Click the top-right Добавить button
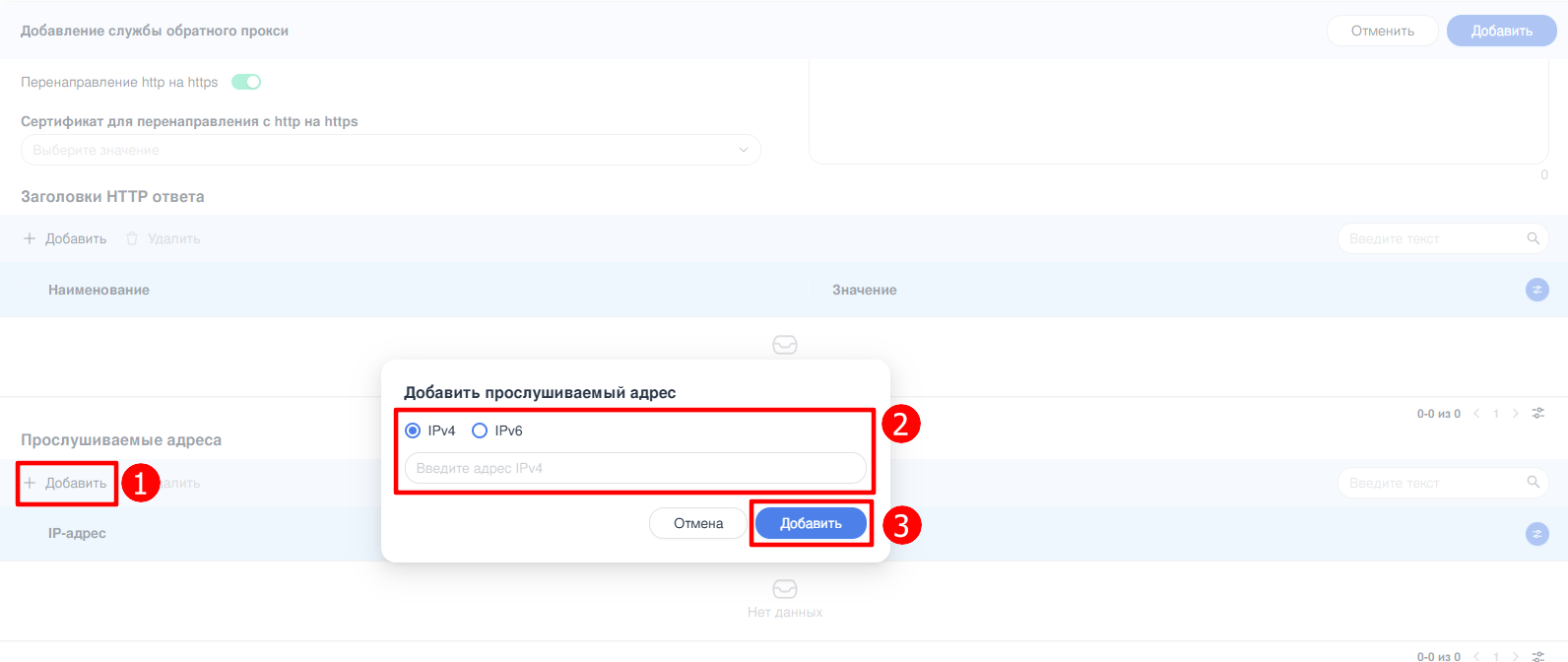The width and height of the screenshot is (1568, 662). coord(1501,31)
